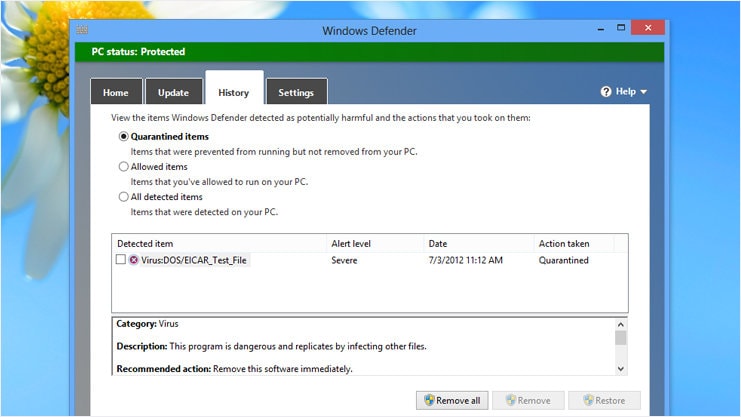The width and height of the screenshot is (741, 417).
Task: Go to the Update tab
Action: [x=173, y=93]
